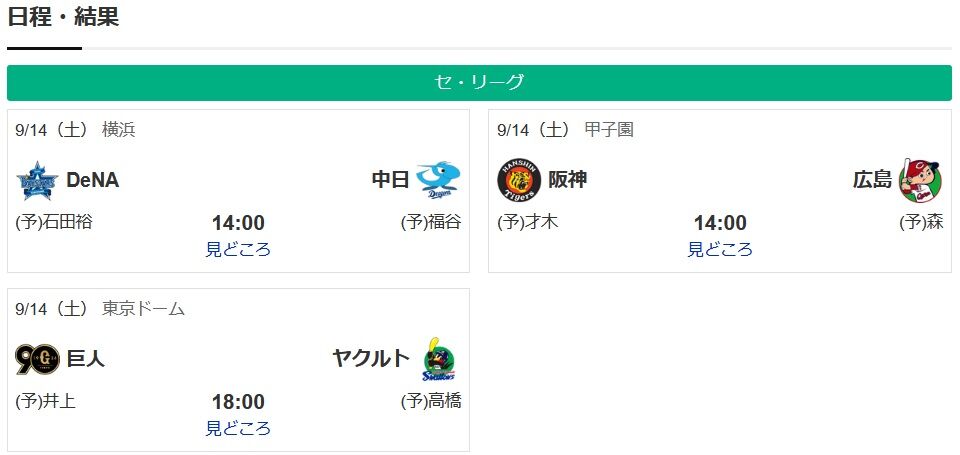The image size is (960, 455).
Task: Click the 巨人 team name
Action: tap(86, 359)
